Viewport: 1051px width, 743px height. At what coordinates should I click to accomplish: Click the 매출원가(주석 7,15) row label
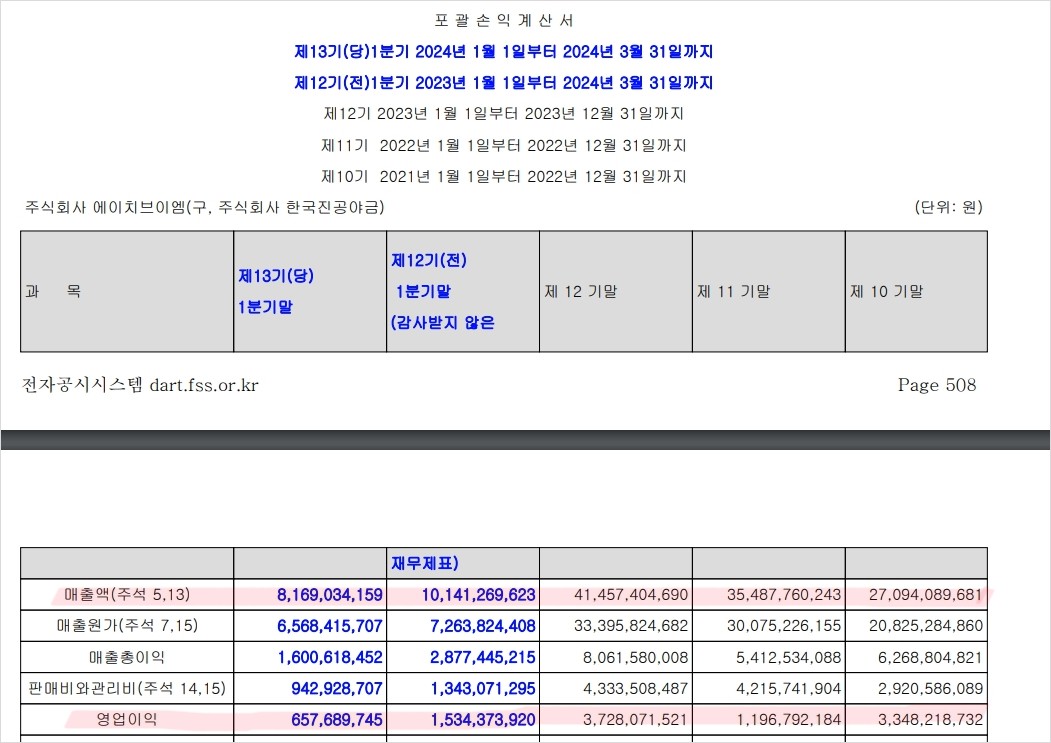pos(127,626)
